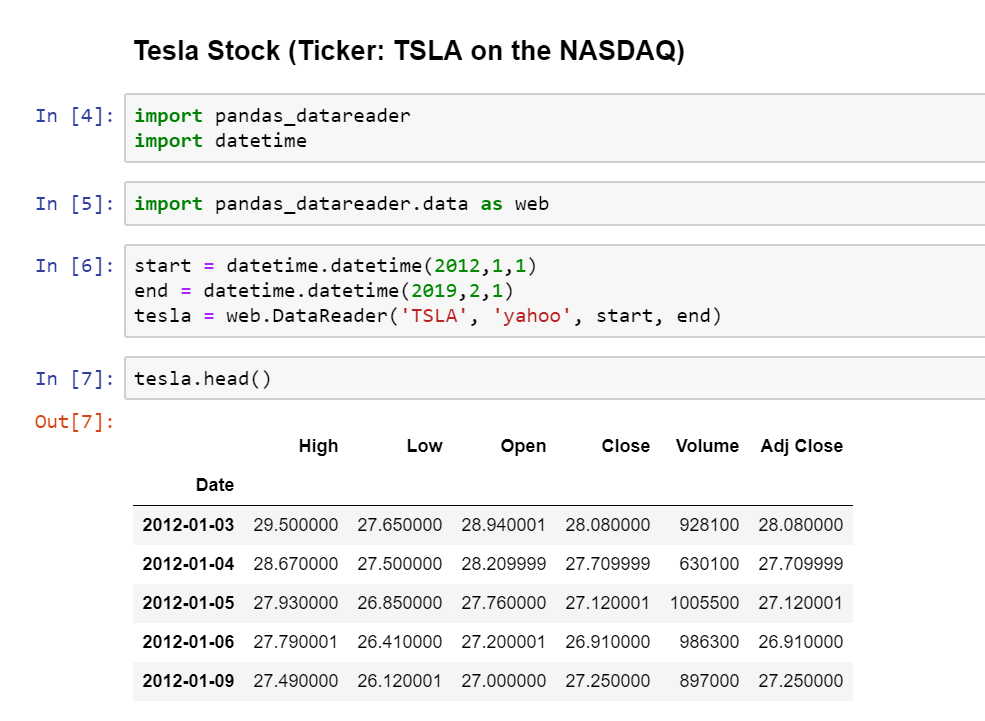Click into the pandas_datareader.data as web cell

555,204
